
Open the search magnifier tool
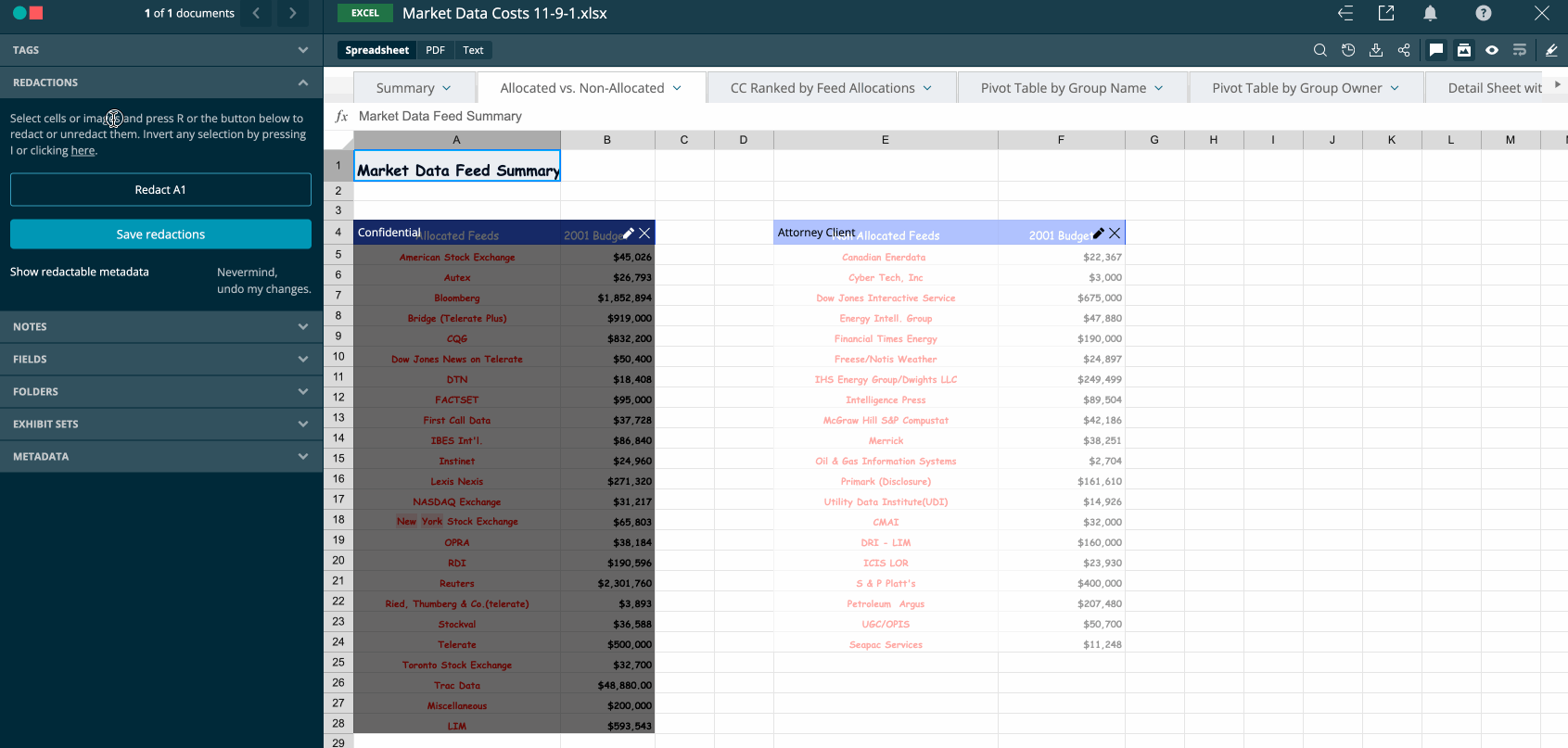1319,50
